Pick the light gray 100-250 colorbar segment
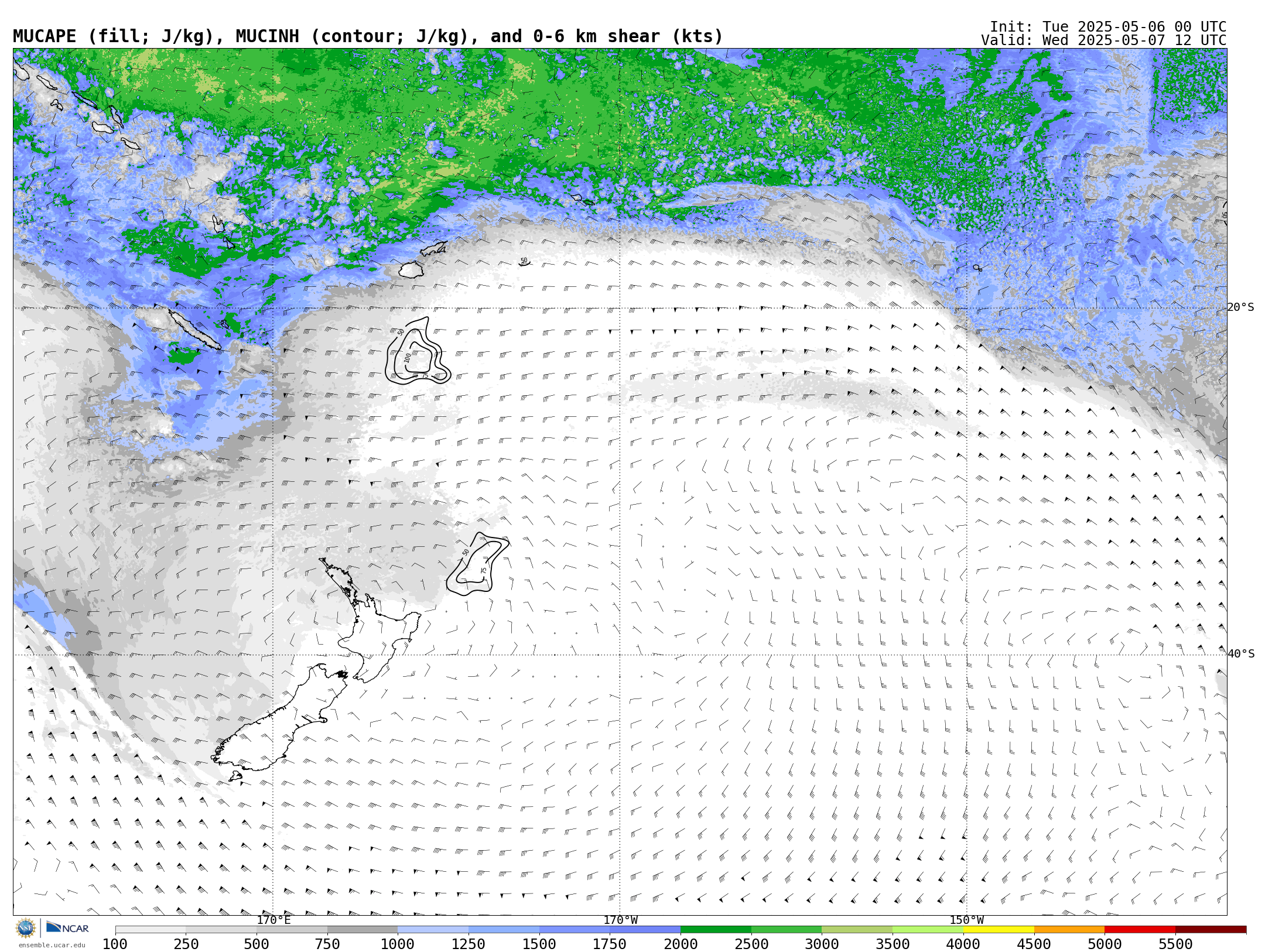 pyautogui.click(x=151, y=930)
